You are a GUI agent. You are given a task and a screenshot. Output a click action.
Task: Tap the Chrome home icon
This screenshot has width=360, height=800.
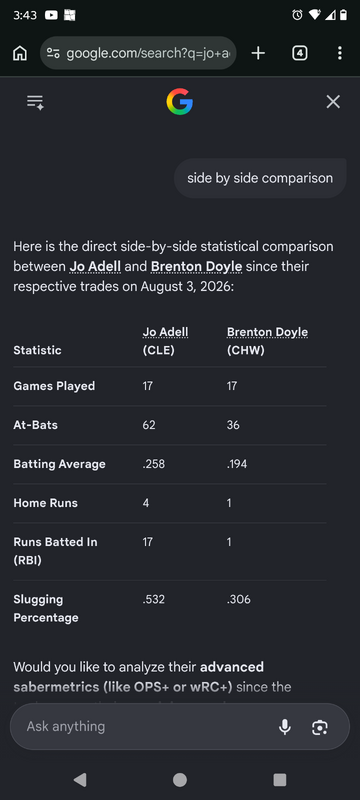coord(20,53)
